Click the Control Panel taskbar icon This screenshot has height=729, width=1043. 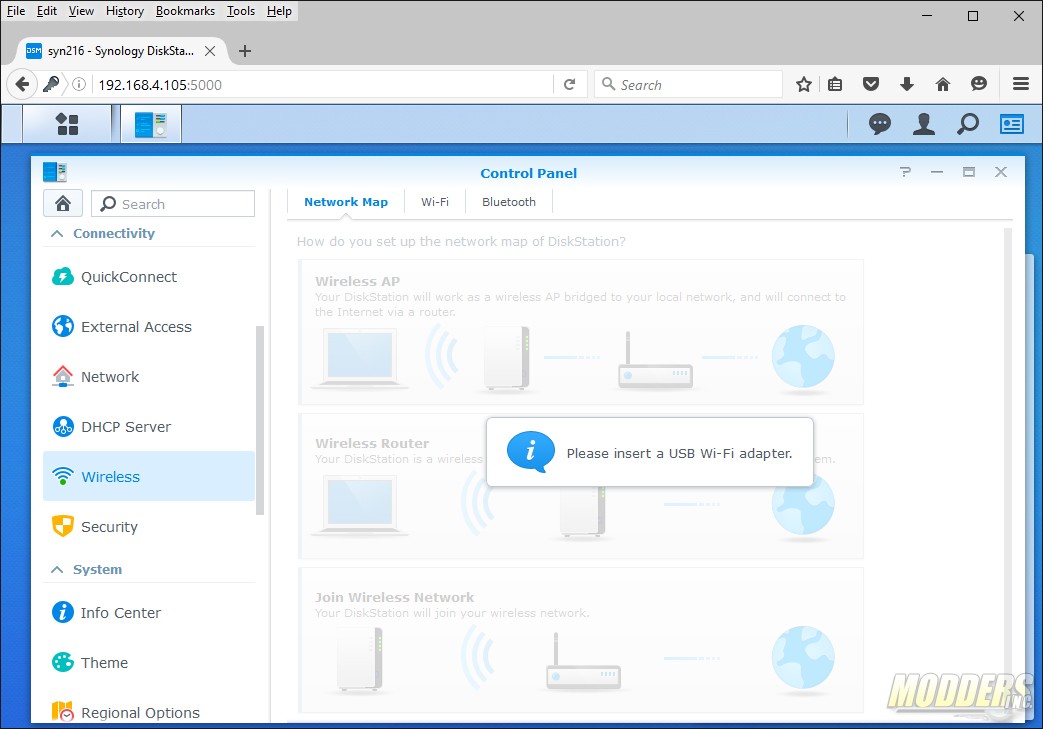coord(150,124)
